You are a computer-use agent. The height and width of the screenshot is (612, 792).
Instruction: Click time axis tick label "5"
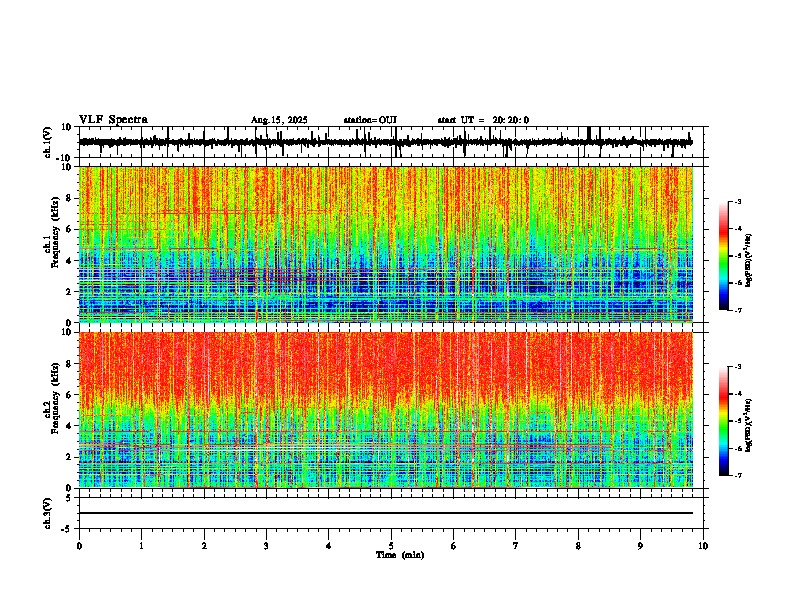pos(391,546)
